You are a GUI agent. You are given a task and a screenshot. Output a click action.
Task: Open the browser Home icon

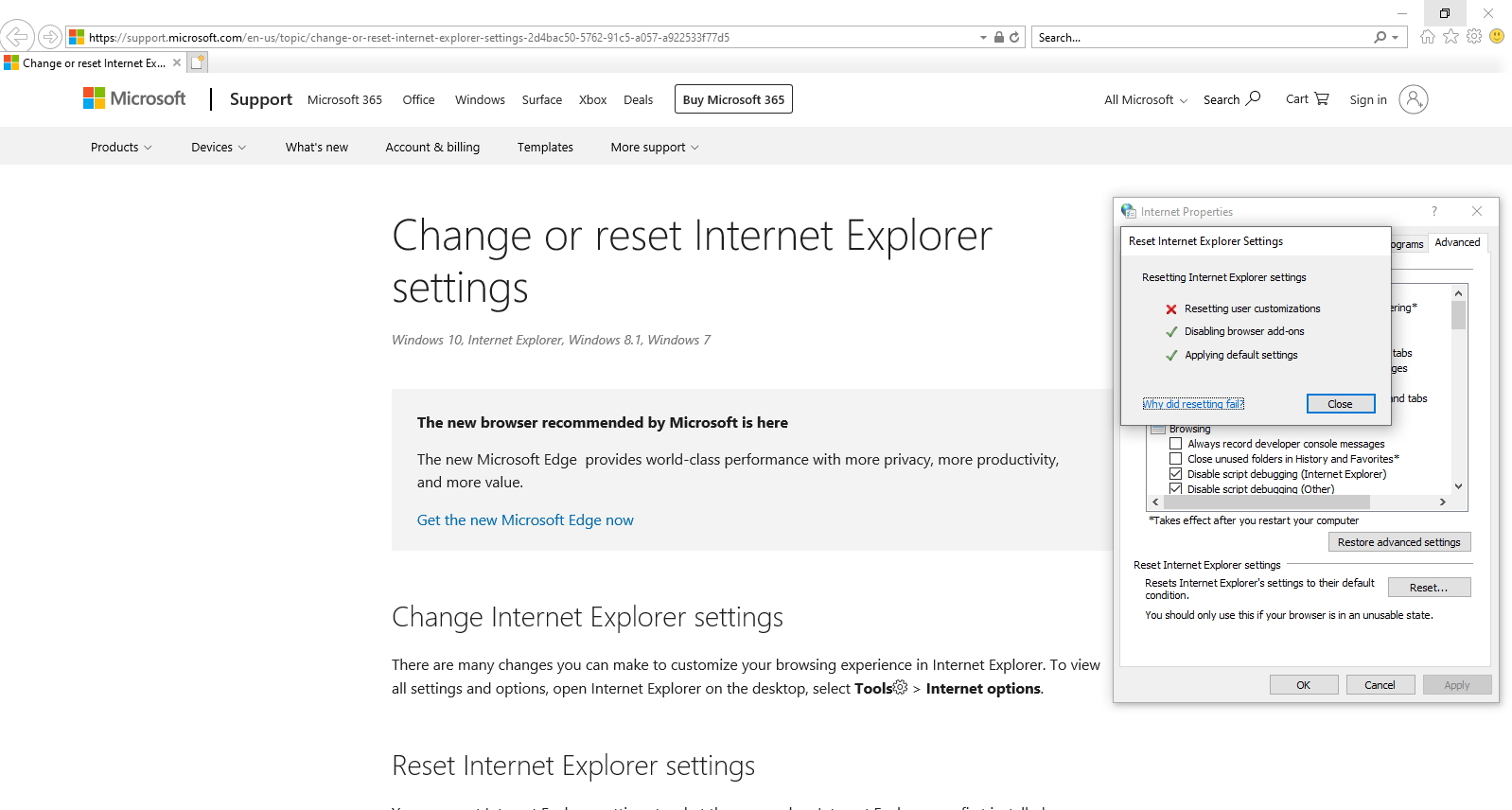click(x=1428, y=36)
